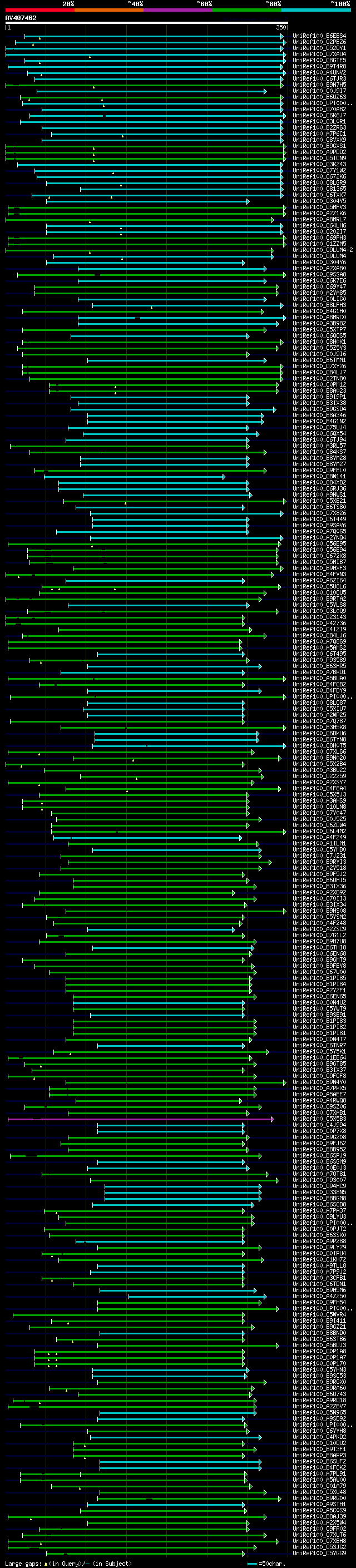Select the UniRef100_Q3L0R1 label
The image size is (356, 1568).
click(x=319, y=122)
